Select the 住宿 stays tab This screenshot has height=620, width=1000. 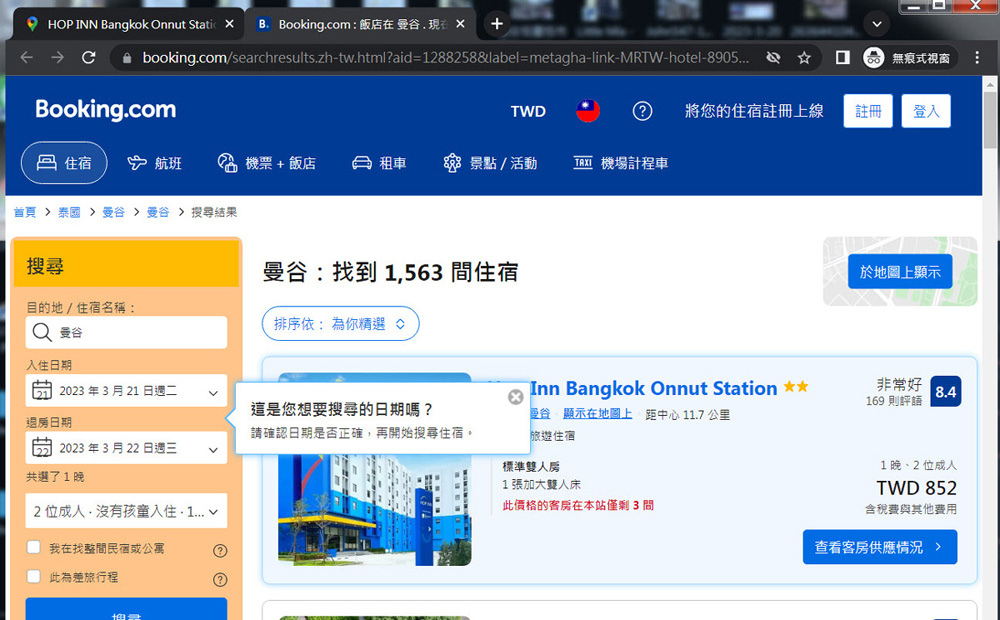[64, 163]
